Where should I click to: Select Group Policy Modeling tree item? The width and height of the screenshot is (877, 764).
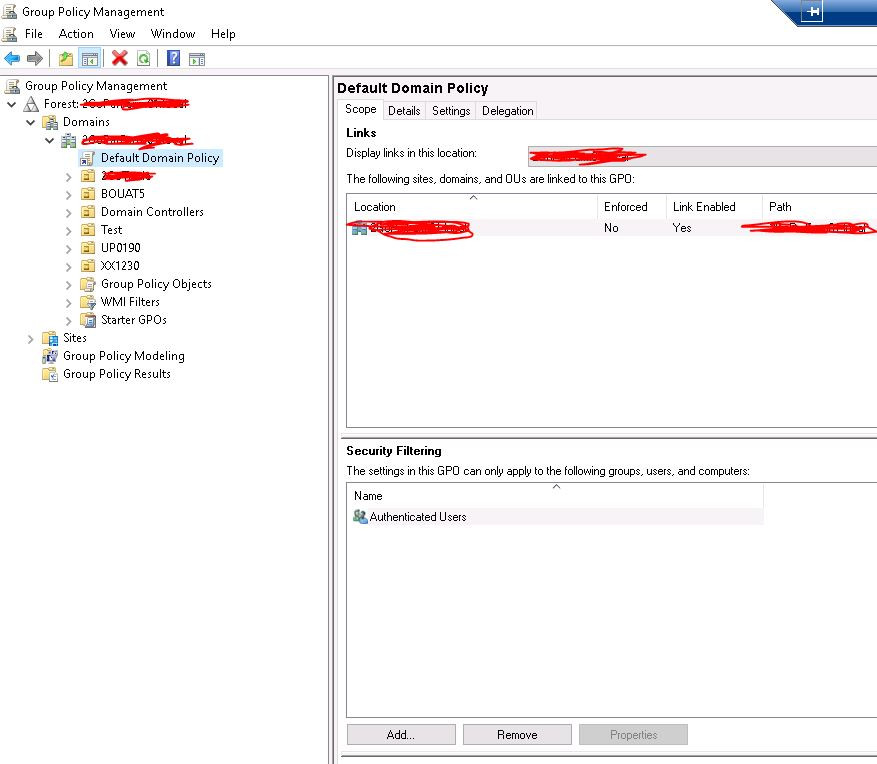pyautogui.click(x=124, y=356)
